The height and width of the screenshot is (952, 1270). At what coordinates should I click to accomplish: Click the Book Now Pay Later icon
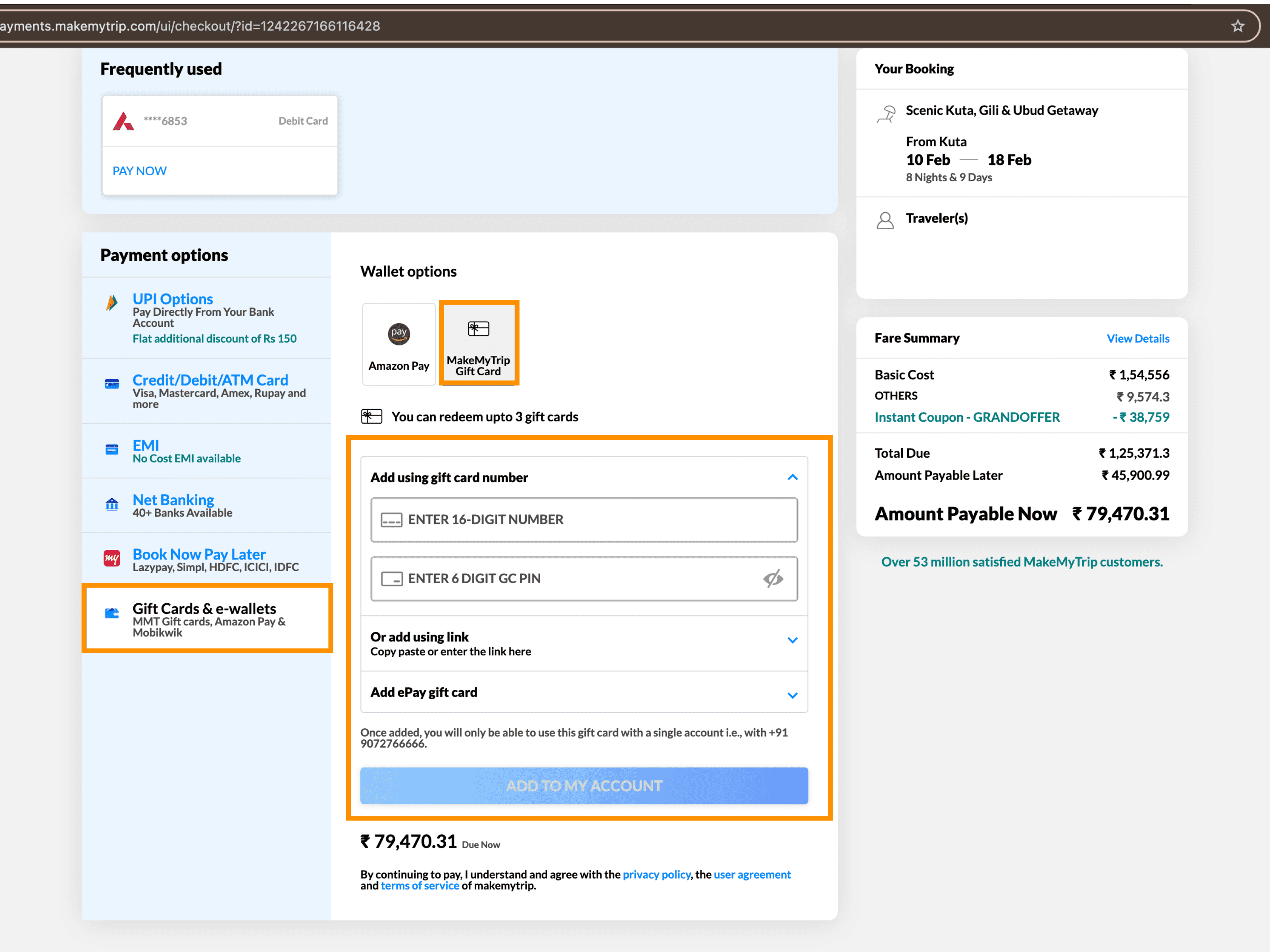point(112,559)
